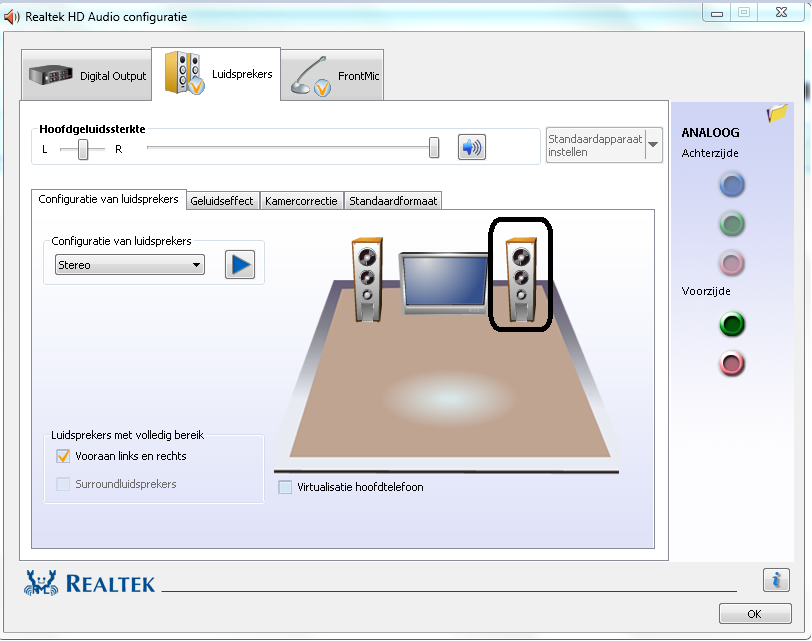Mute speakers with the blue speaker button
The image size is (812, 641).
tap(472, 148)
